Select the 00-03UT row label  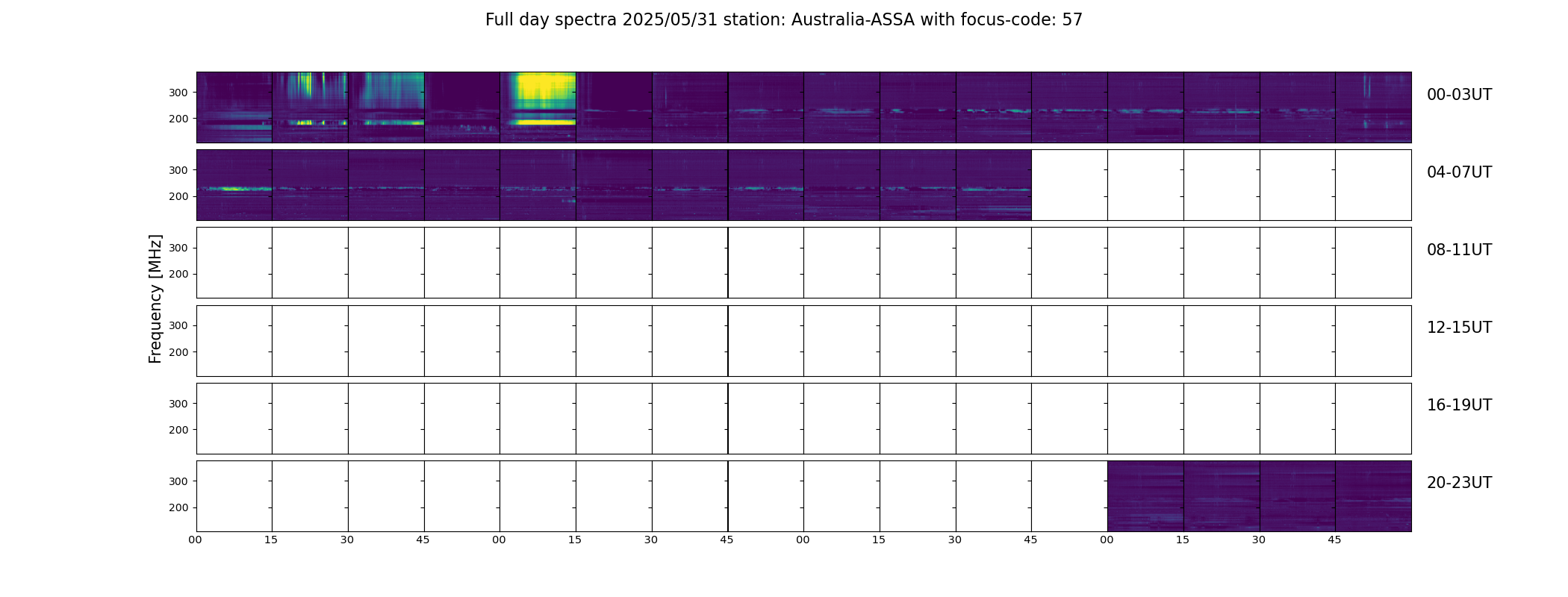(x=1459, y=95)
